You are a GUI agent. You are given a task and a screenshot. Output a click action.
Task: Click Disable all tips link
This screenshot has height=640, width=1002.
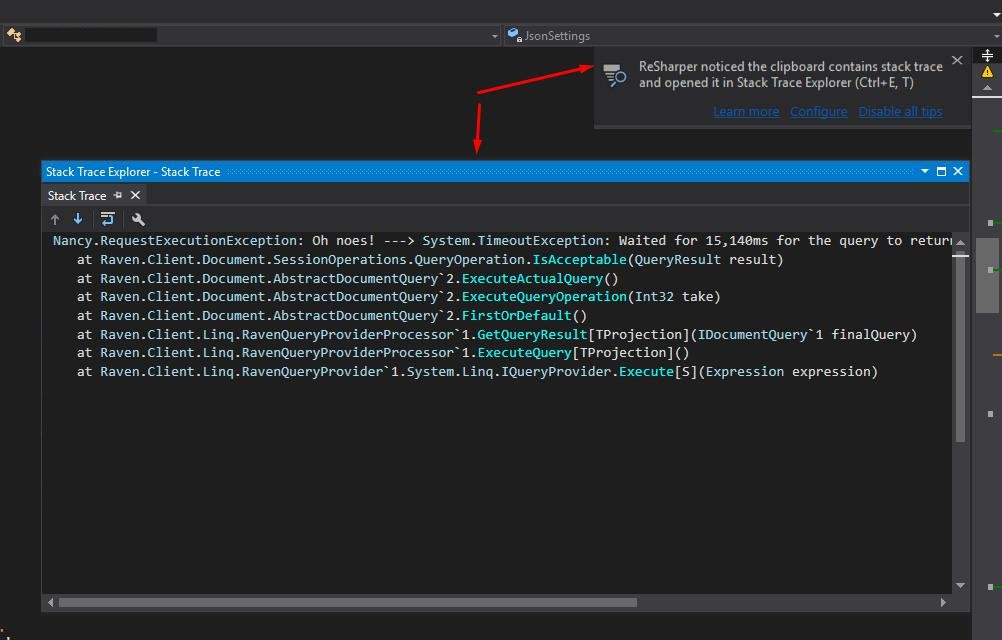click(x=900, y=112)
